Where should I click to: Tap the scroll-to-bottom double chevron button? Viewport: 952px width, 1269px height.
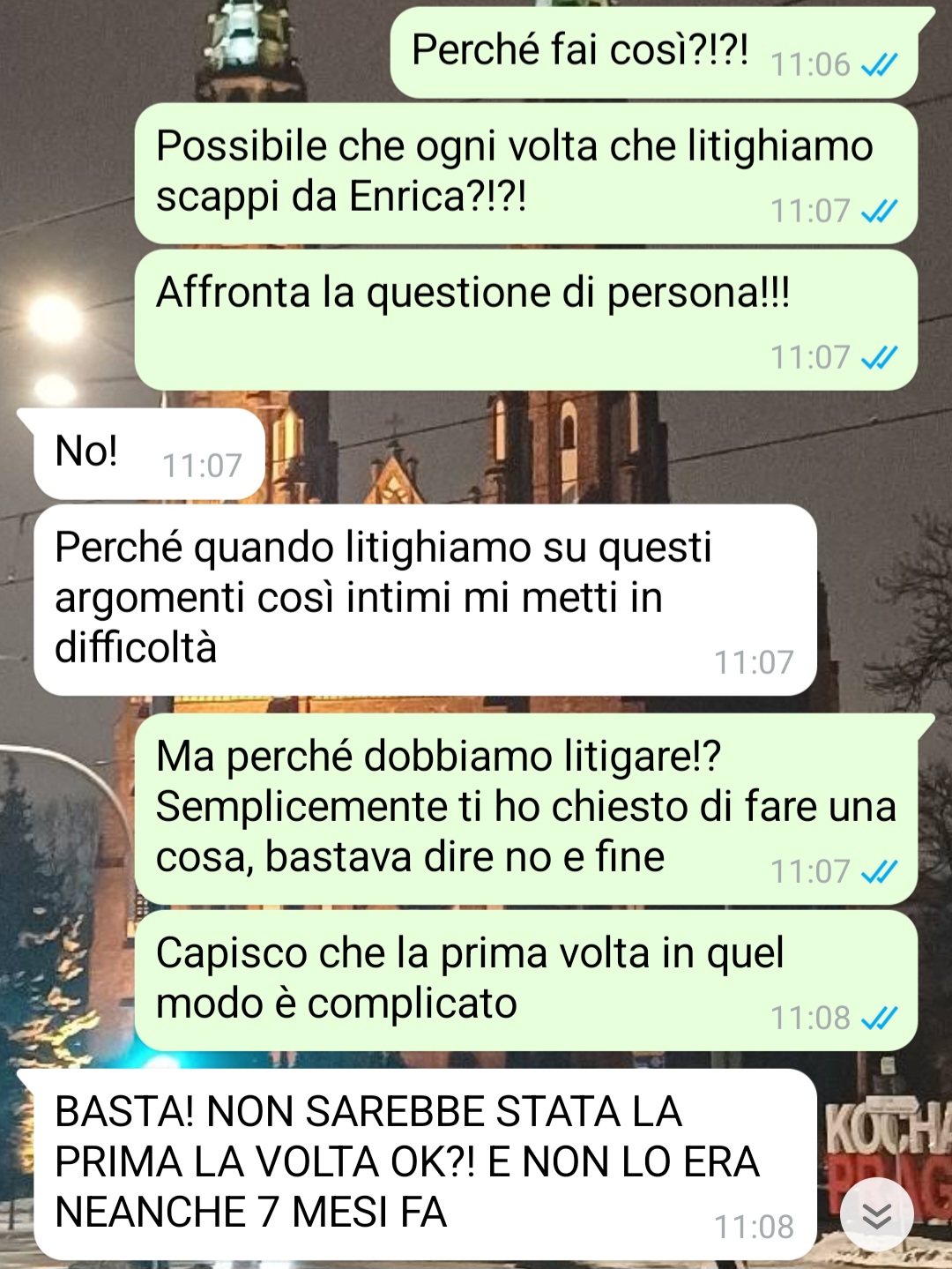pos(876,1216)
